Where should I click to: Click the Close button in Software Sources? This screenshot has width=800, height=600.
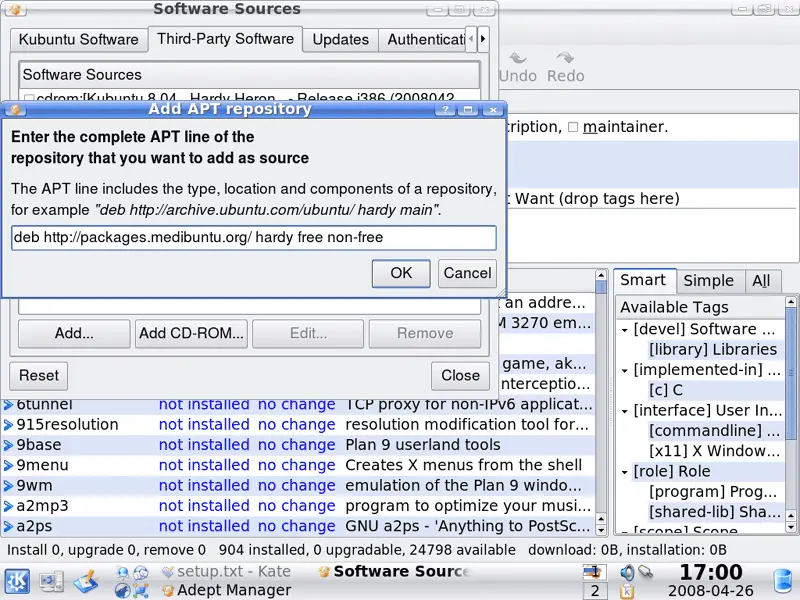pyautogui.click(x=460, y=376)
